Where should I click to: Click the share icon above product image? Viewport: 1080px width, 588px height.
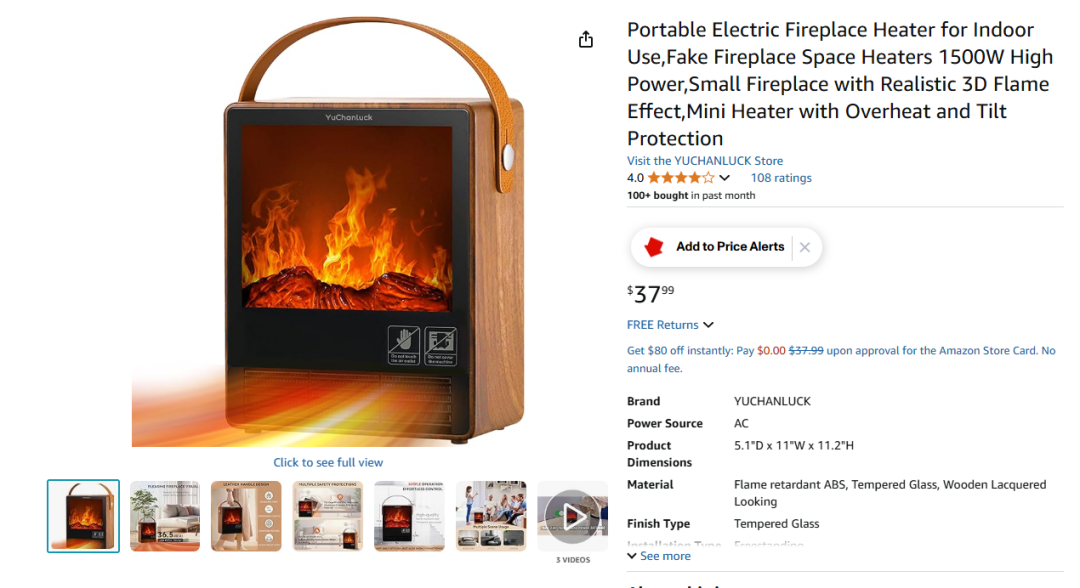585,40
